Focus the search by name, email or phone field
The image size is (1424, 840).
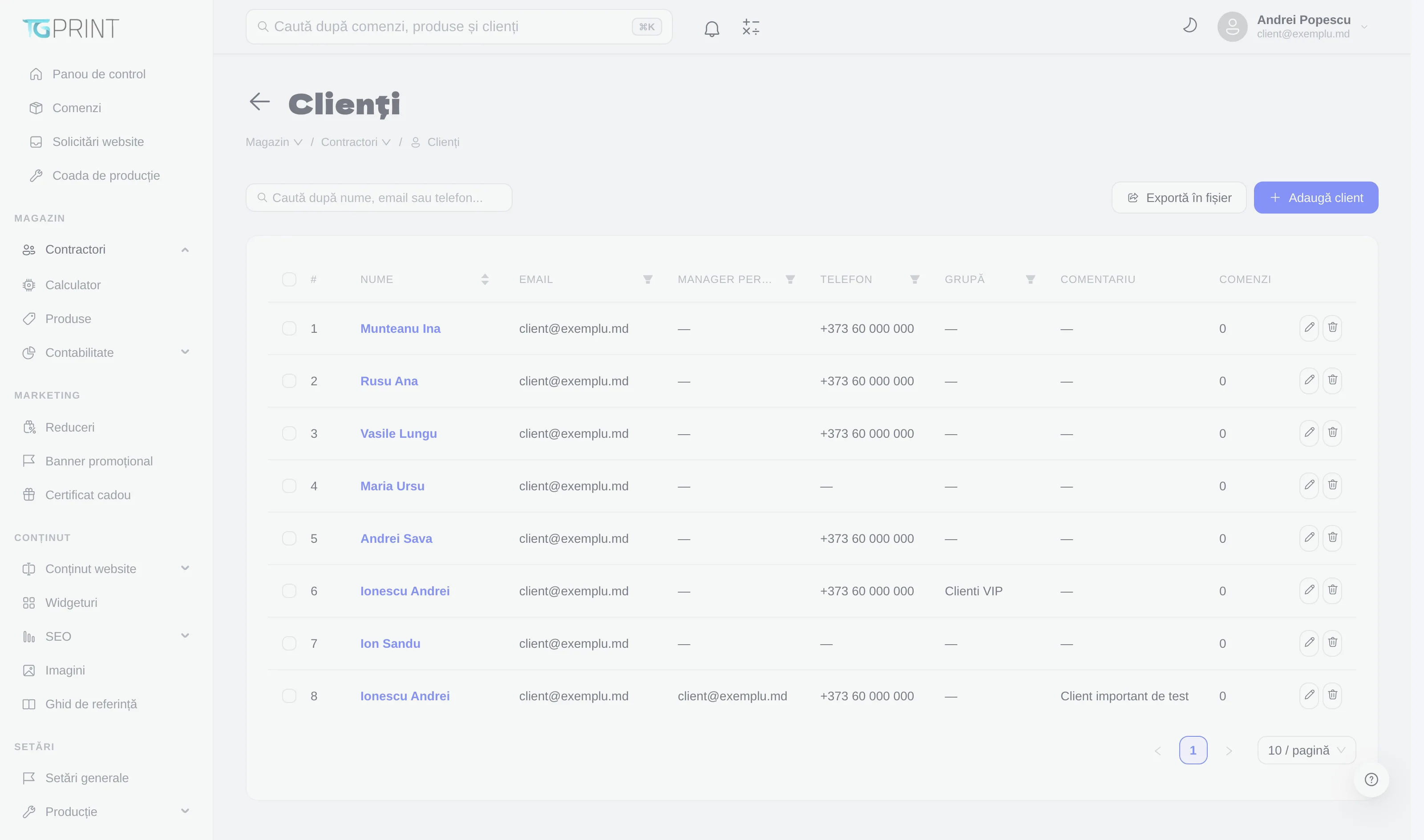[x=379, y=198]
